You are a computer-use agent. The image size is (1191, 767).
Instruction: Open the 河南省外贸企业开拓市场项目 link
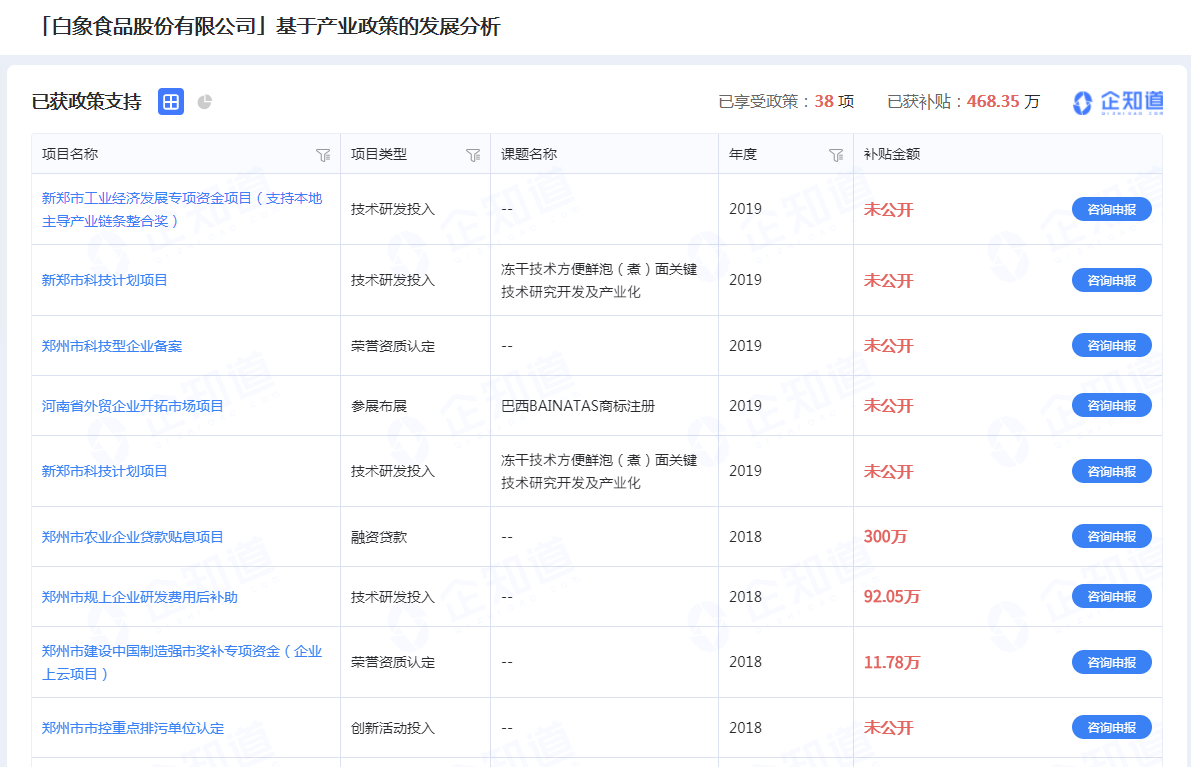click(132, 406)
